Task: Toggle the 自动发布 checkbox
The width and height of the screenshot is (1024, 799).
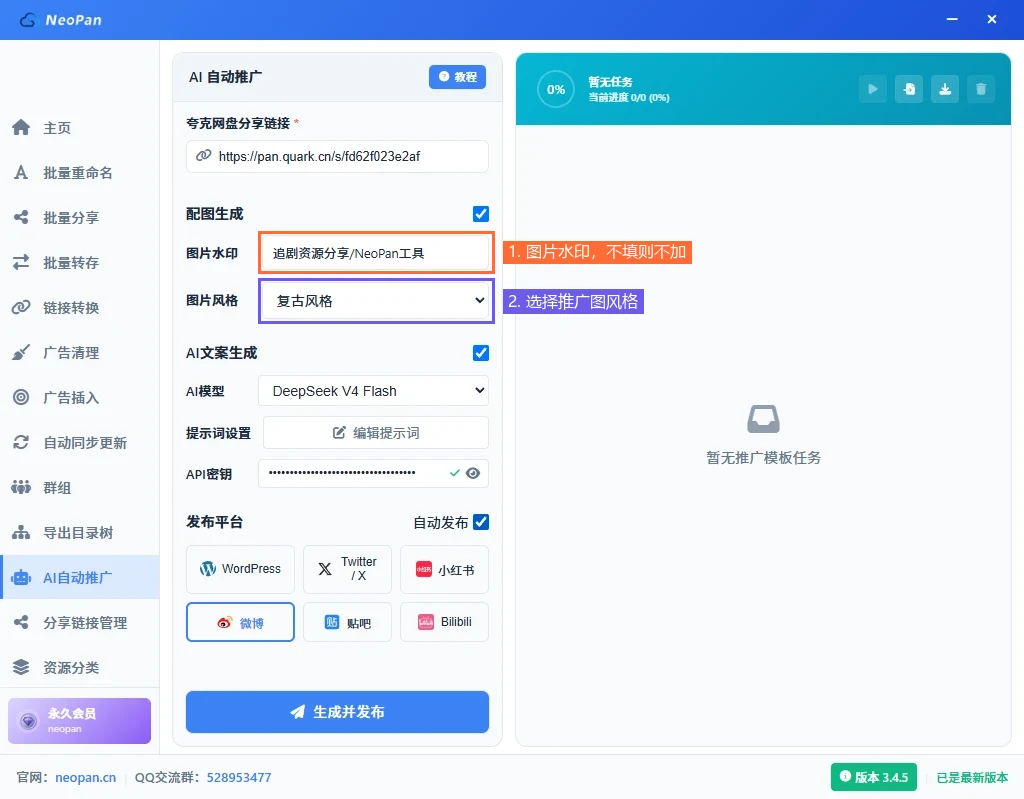Action: [x=481, y=522]
